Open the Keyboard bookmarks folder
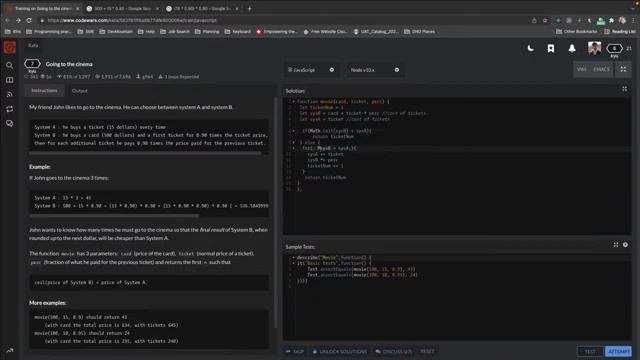The width and height of the screenshot is (640, 360). (x=238, y=31)
